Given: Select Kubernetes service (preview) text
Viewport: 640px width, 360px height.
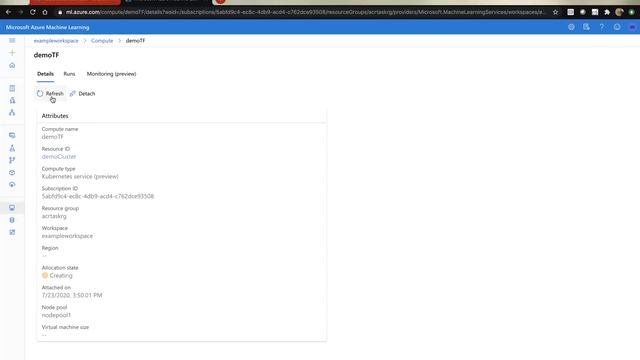Looking at the screenshot, I should (80, 176).
